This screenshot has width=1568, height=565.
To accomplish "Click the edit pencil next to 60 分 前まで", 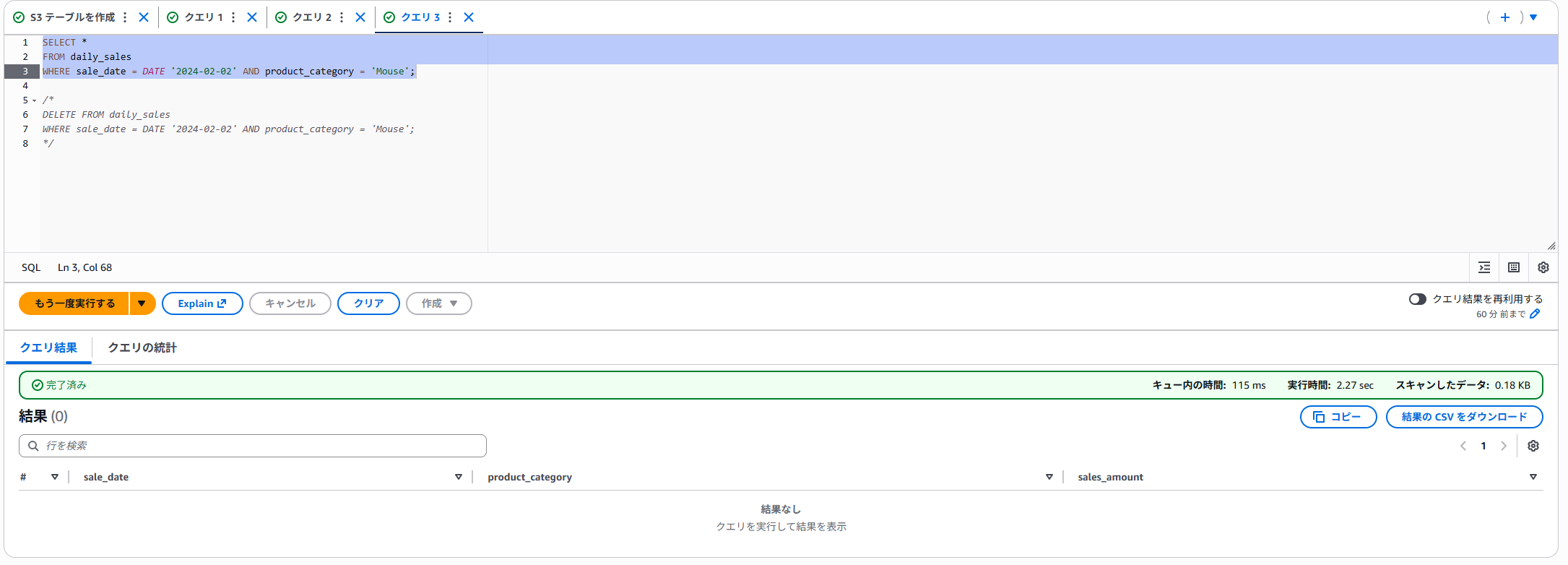I will click(x=1535, y=314).
